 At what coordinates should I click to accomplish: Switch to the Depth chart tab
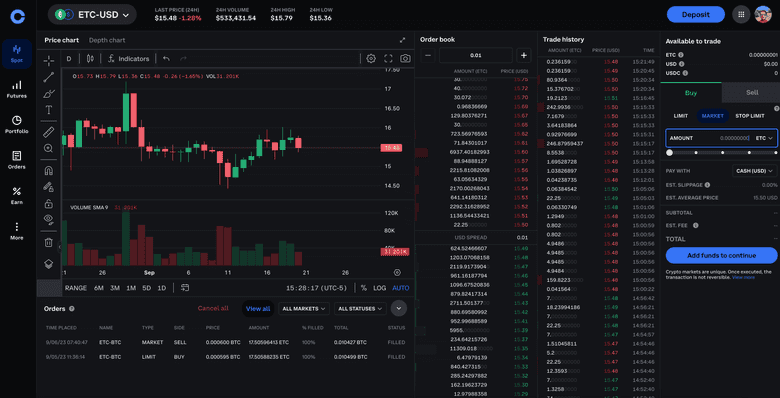tap(107, 40)
